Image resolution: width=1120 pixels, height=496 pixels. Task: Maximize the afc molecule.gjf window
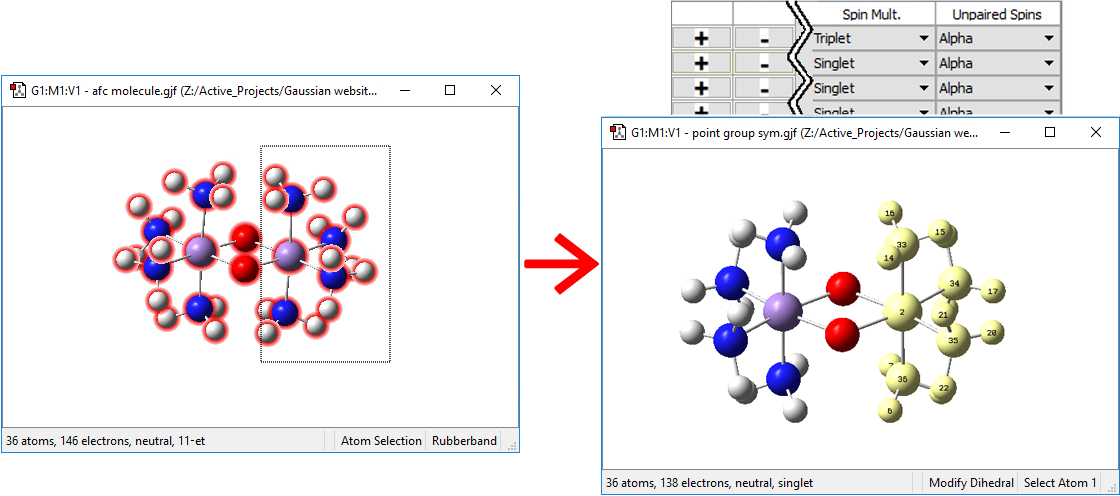click(x=450, y=90)
